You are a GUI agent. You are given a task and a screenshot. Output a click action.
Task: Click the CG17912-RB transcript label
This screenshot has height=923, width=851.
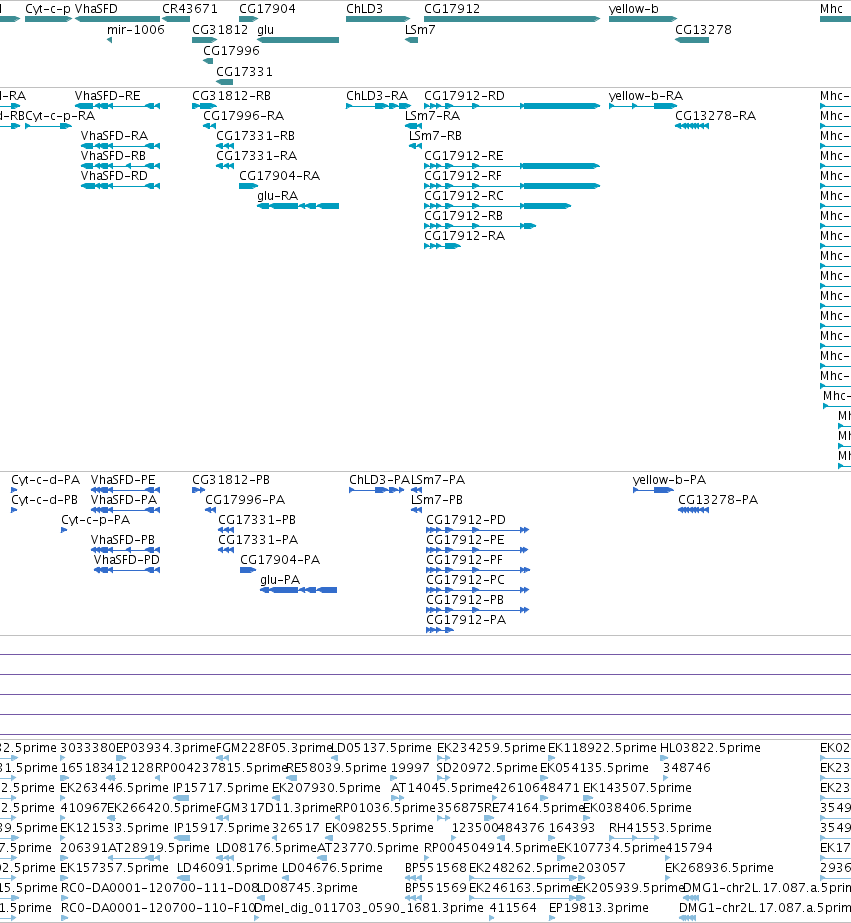click(464, 216)
